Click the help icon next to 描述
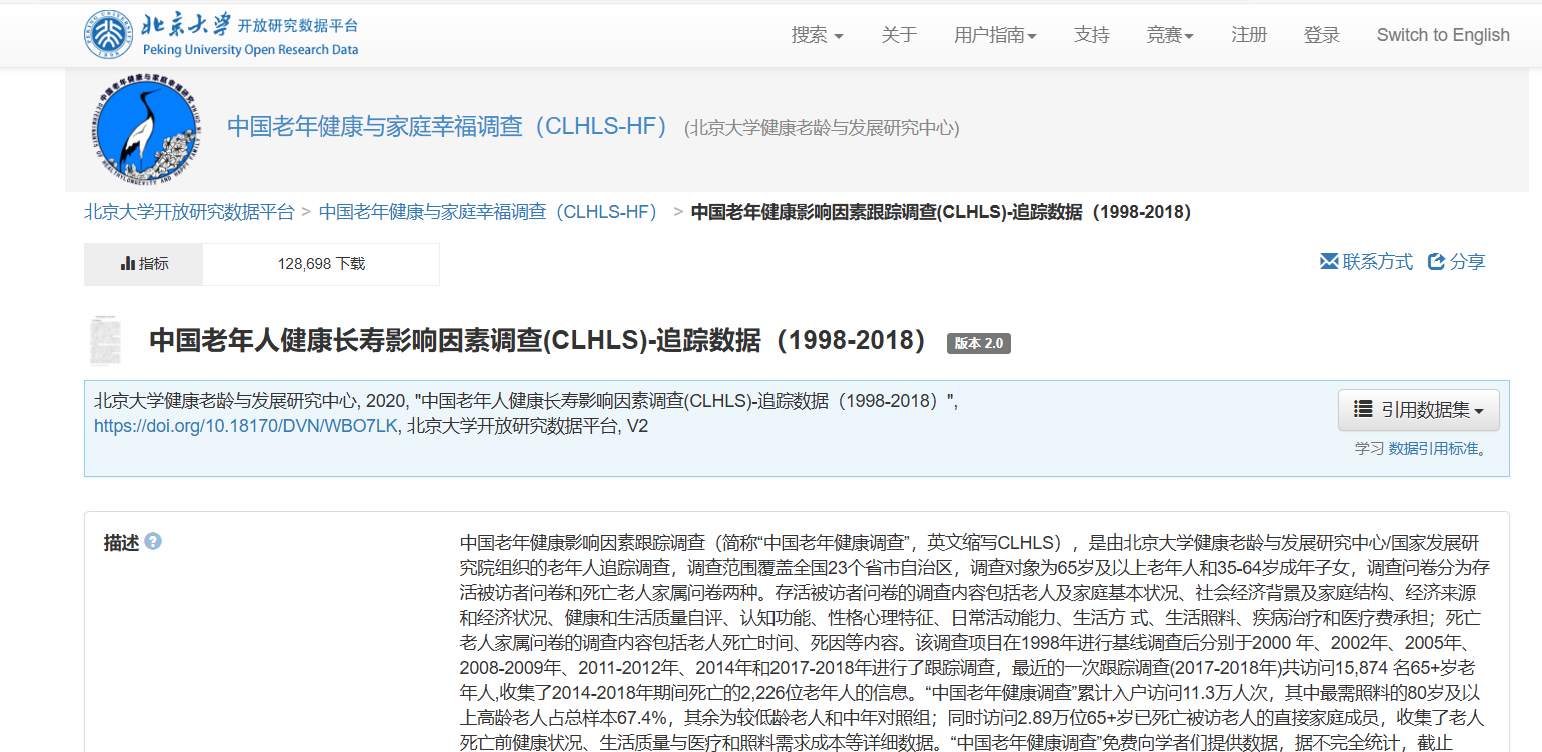Screen dimensions: 1542x752 pos(153,542)
